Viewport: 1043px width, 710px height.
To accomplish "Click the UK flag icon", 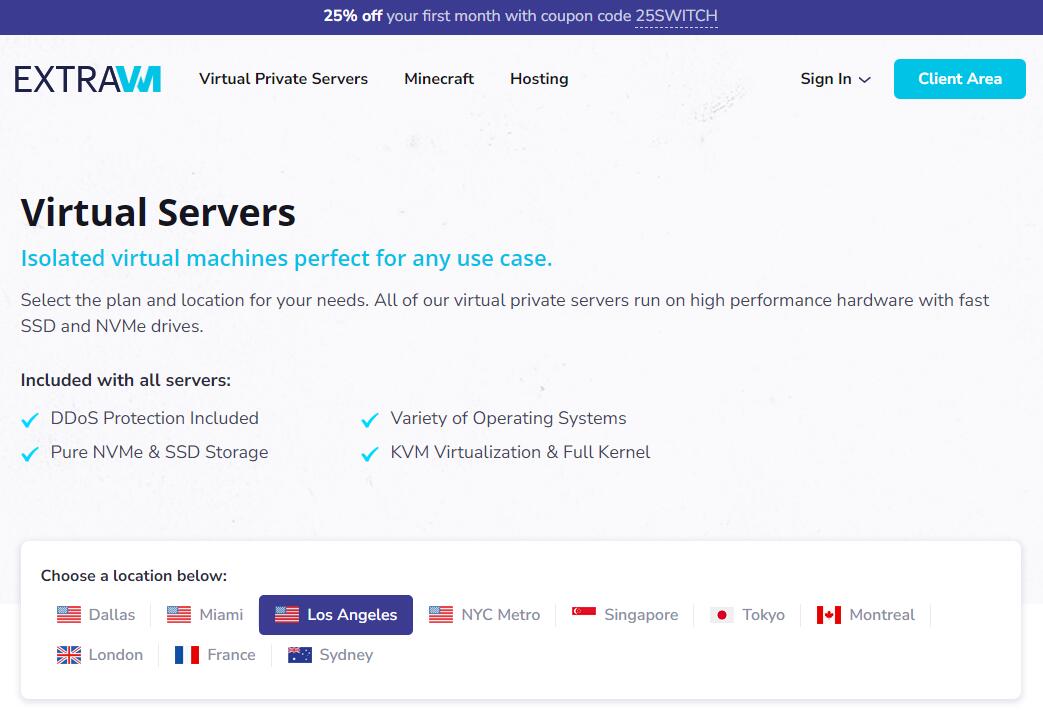I will [69, 655].
